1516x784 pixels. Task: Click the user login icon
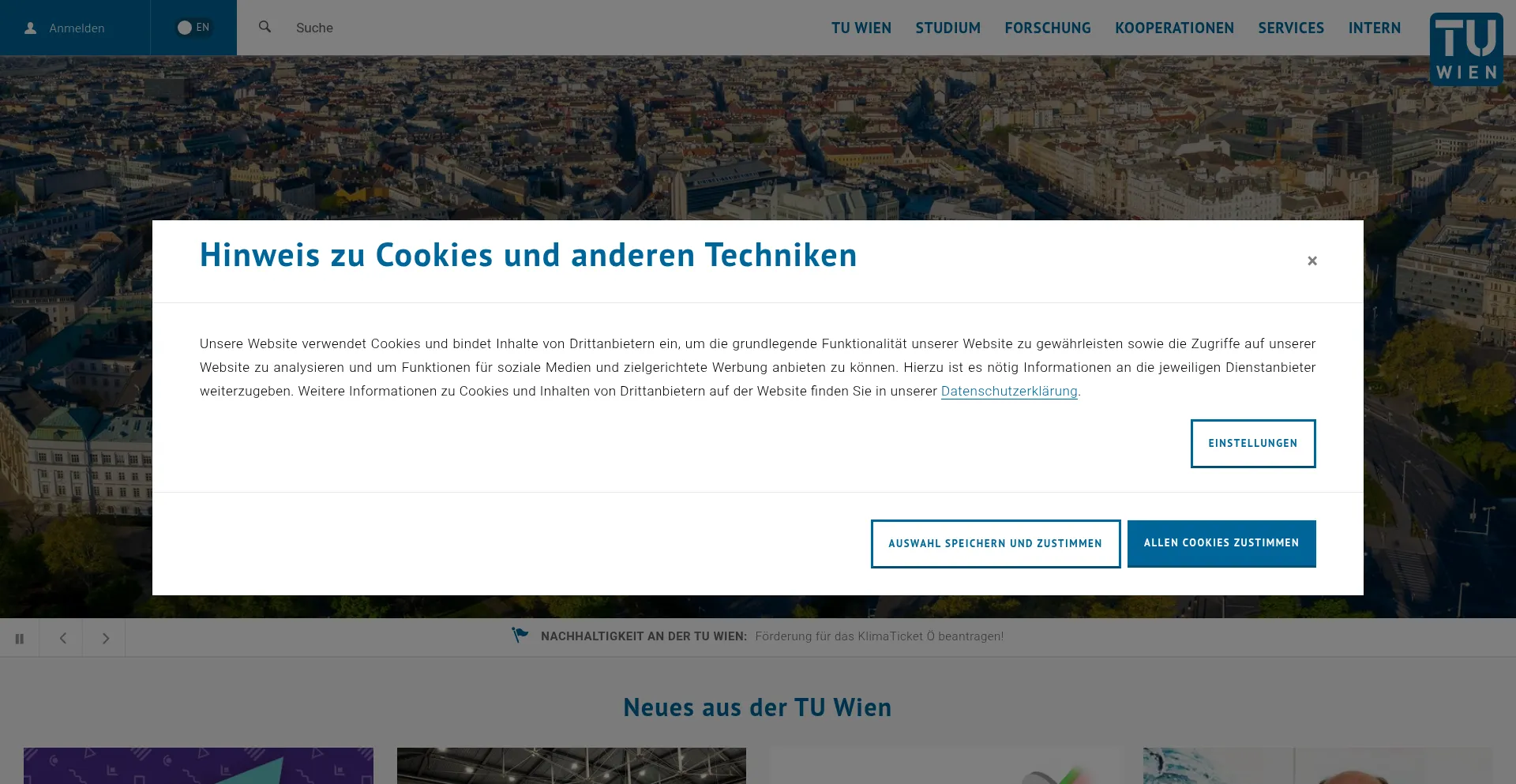(x=31, y=28)
